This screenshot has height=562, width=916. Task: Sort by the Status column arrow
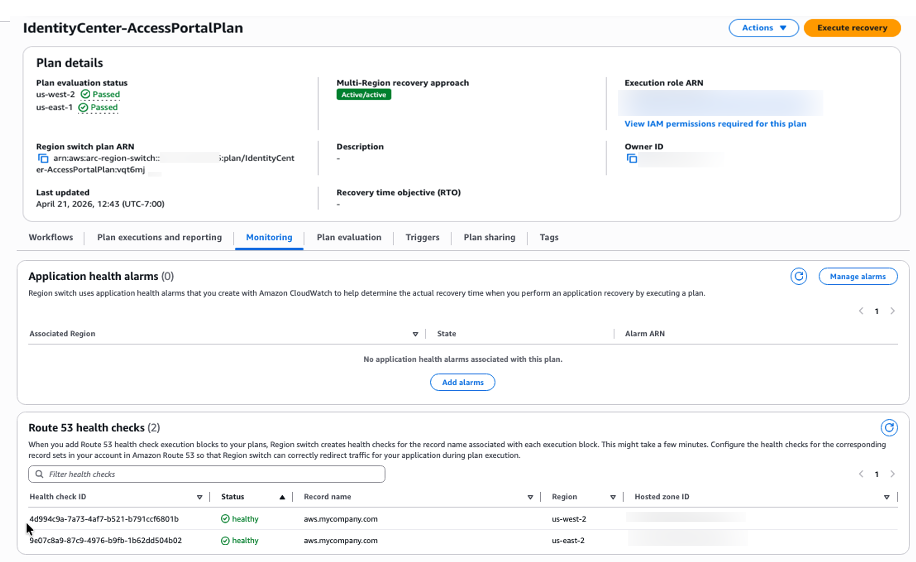[282, 497]
